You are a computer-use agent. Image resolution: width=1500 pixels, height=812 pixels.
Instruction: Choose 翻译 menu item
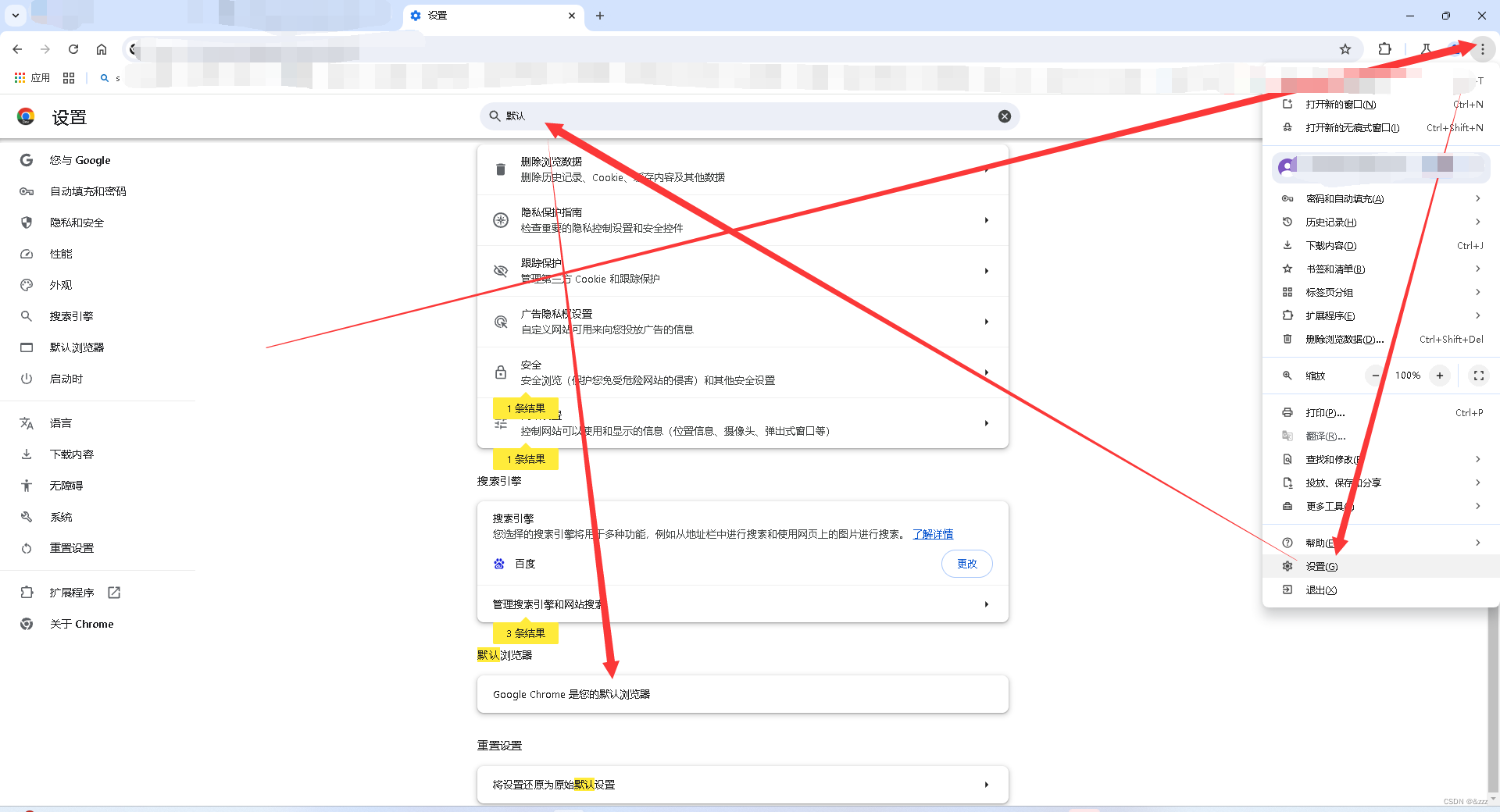1380,436
